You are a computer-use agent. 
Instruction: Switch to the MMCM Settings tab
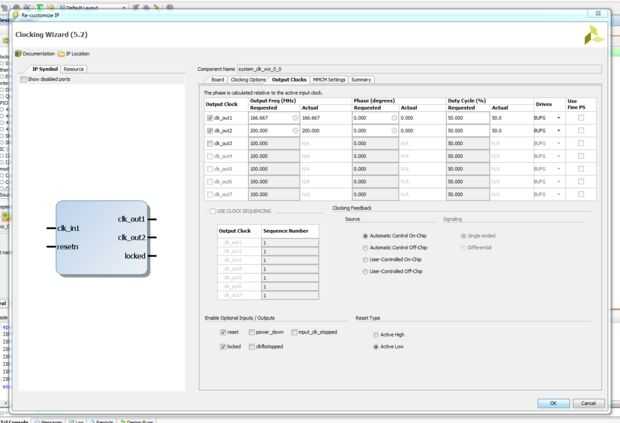tap(329, 79)
